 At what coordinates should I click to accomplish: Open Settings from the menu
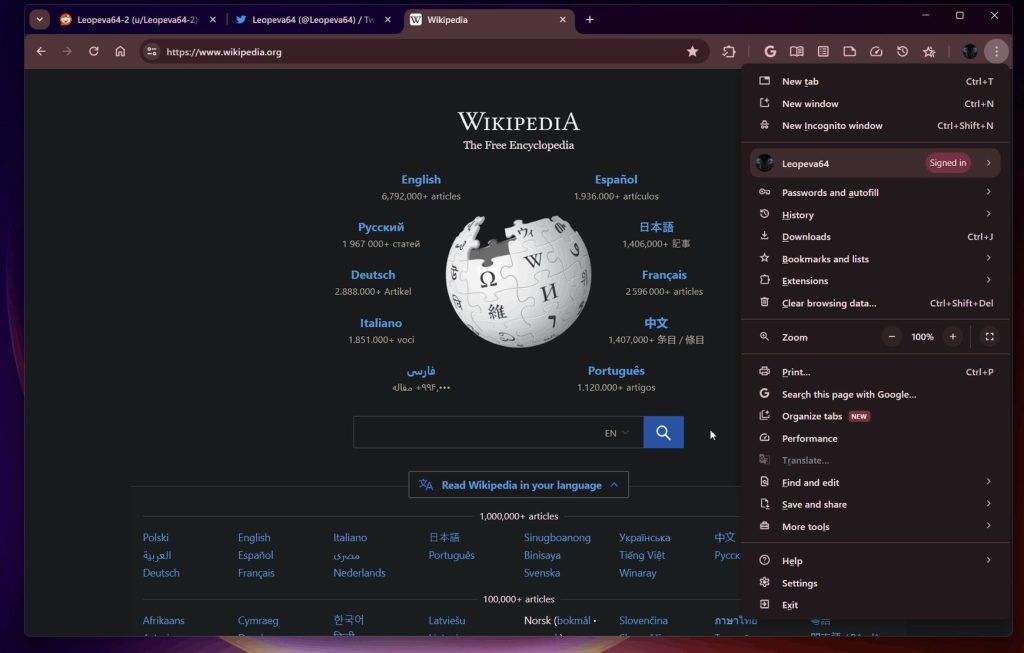(875, 583)
